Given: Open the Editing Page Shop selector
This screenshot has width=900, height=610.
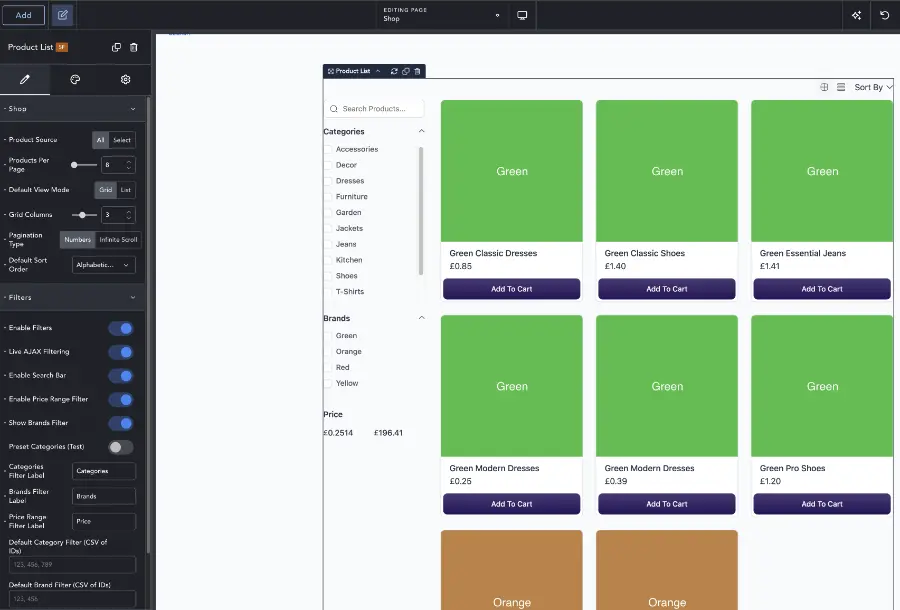Looking at the screenshot, I should click(x=441, y=15).
